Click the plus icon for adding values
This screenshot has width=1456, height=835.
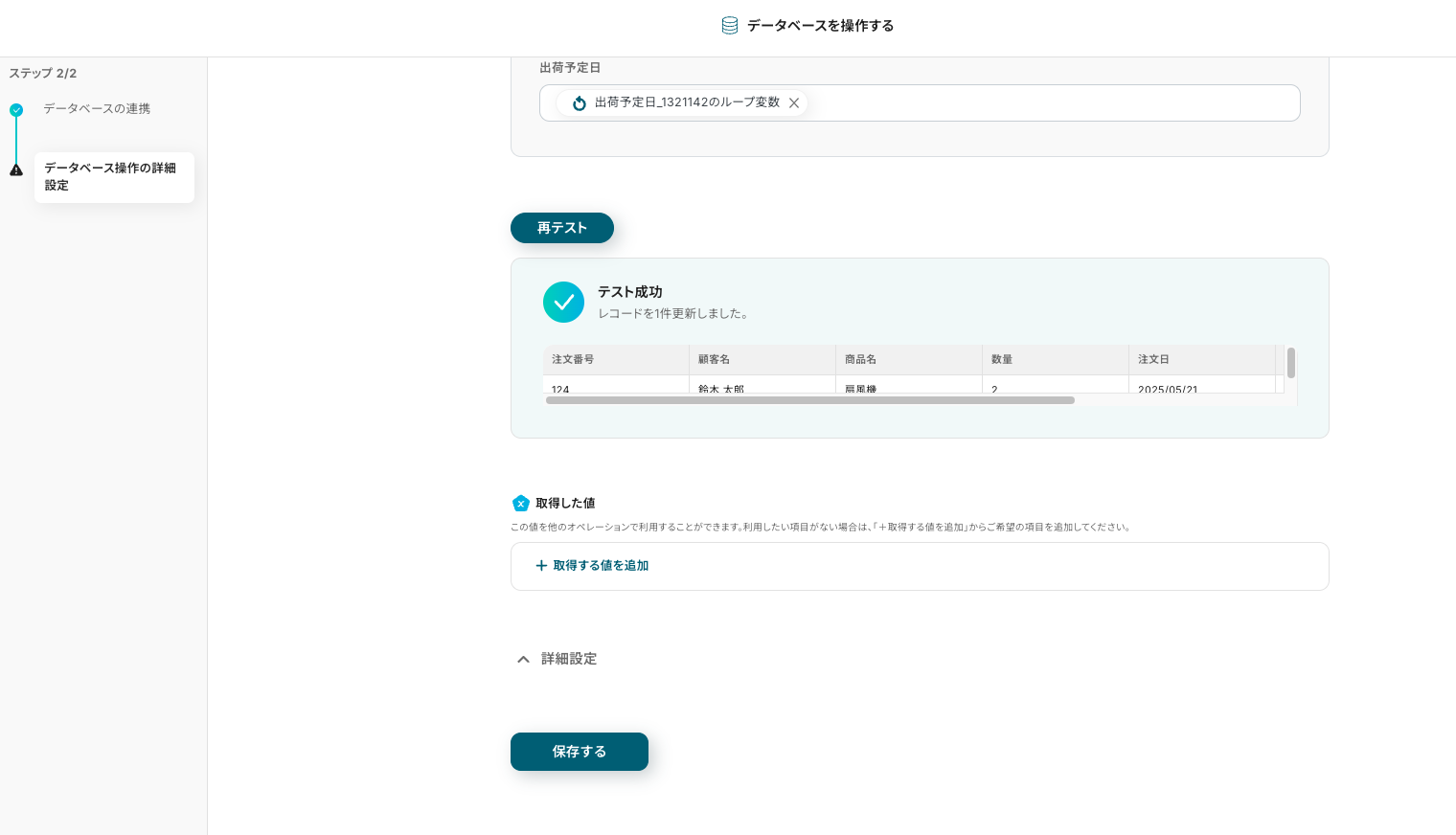coord(541,566)
